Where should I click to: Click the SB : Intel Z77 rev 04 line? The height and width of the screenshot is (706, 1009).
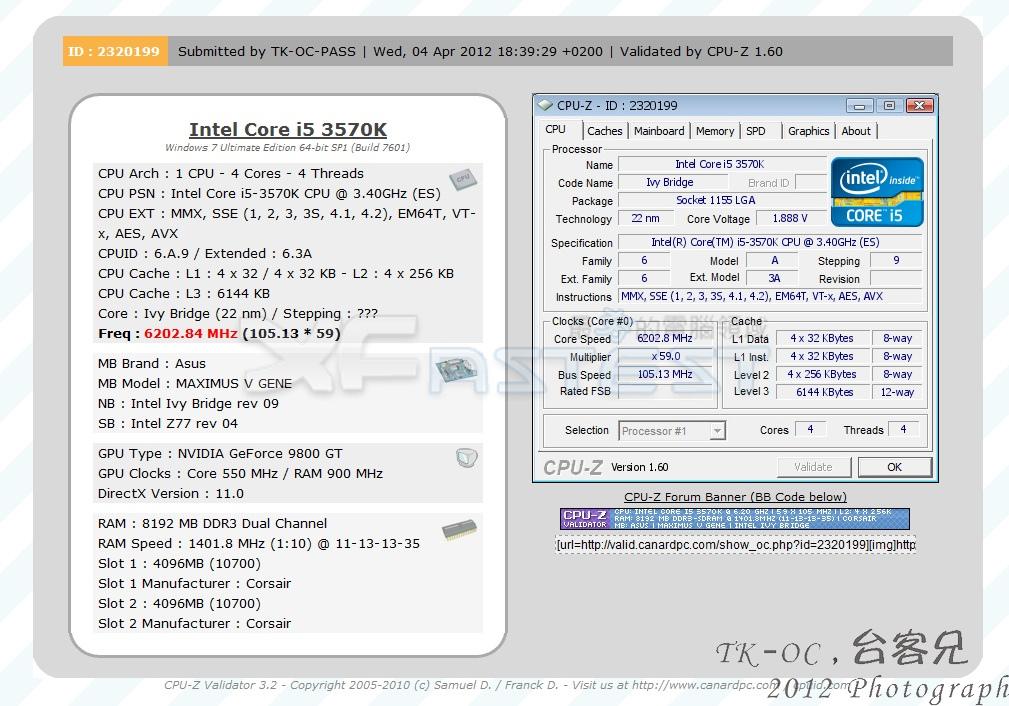[x=168, y=423]
